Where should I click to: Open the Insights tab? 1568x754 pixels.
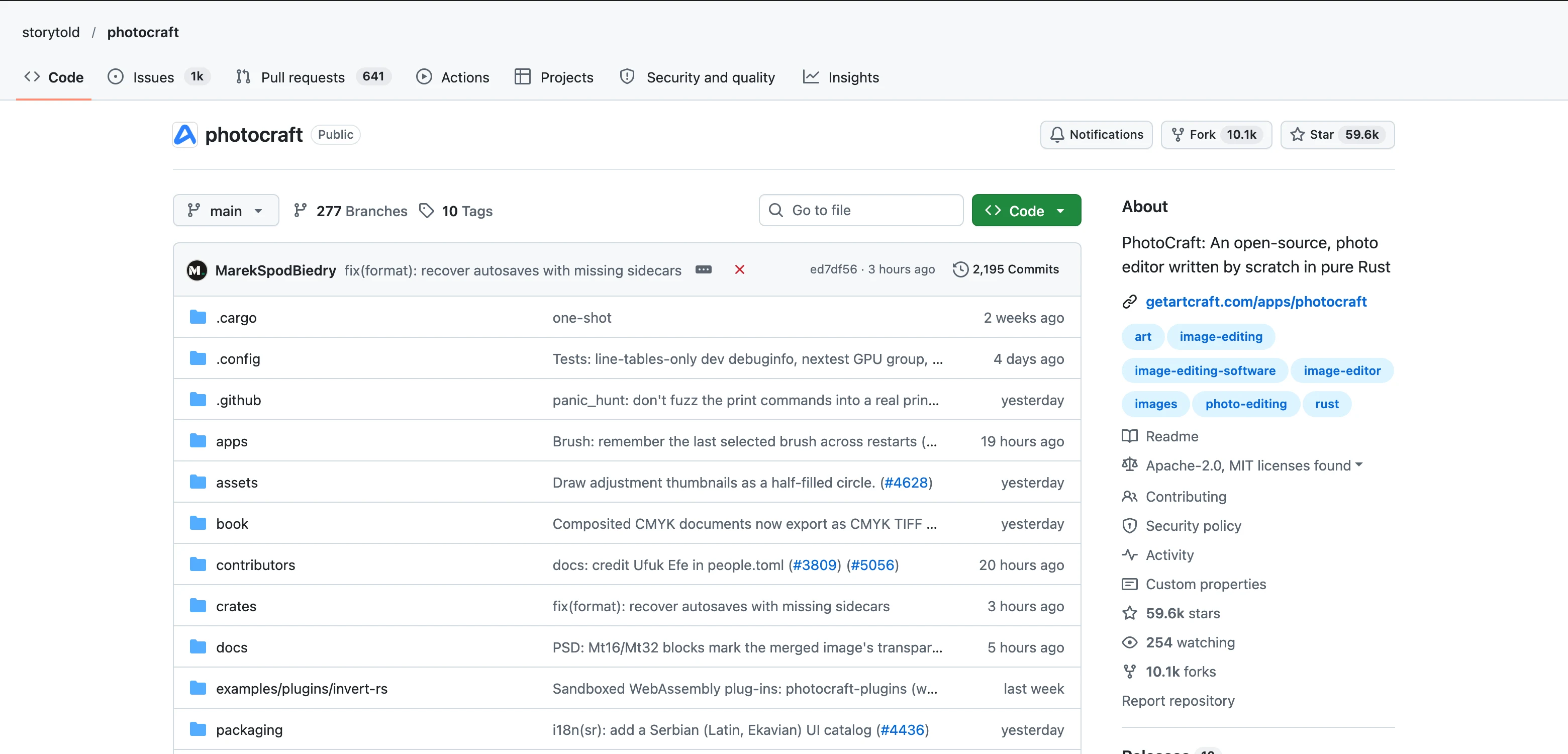841,77
